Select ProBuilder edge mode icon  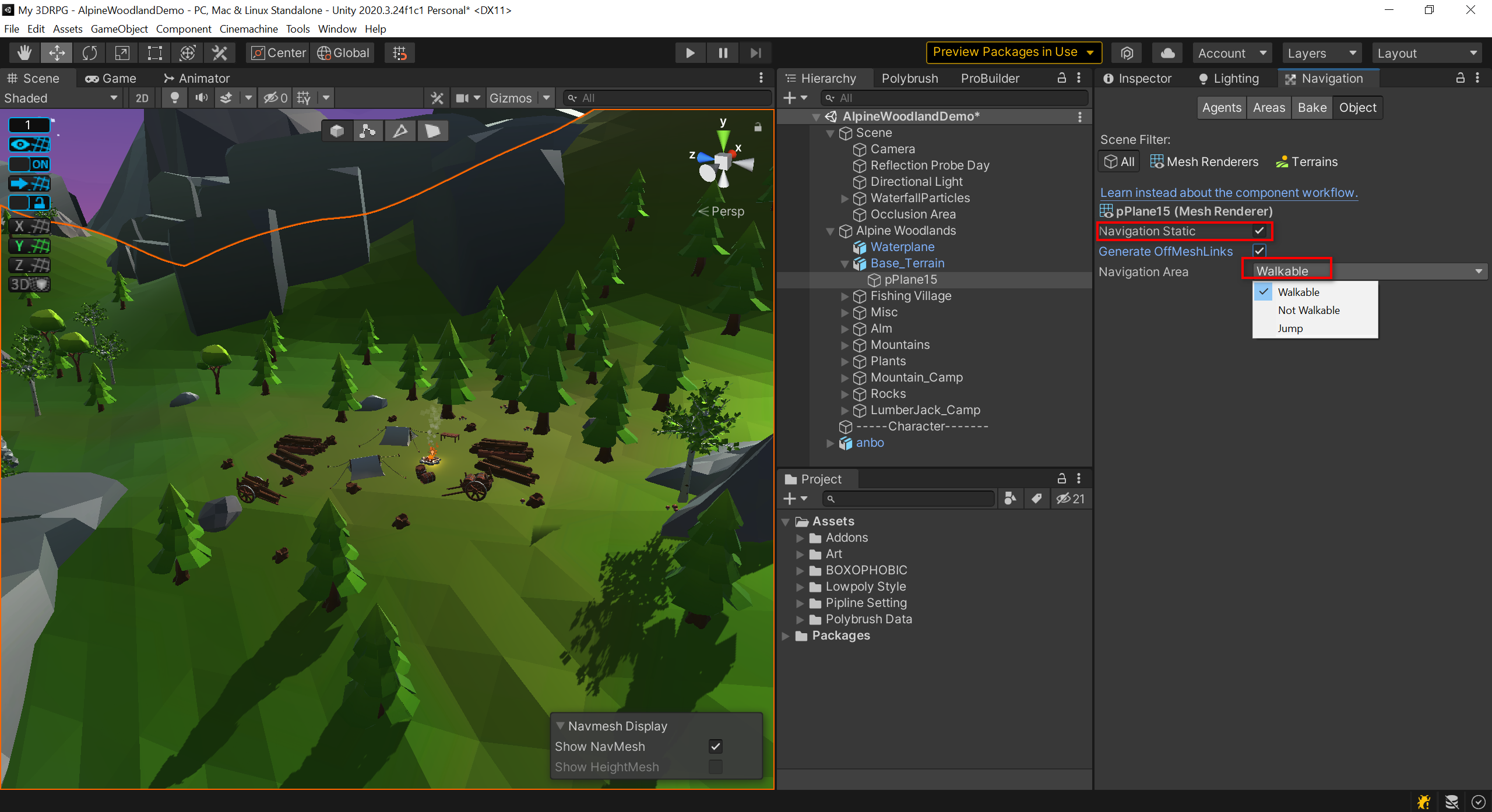coord(400,131)
